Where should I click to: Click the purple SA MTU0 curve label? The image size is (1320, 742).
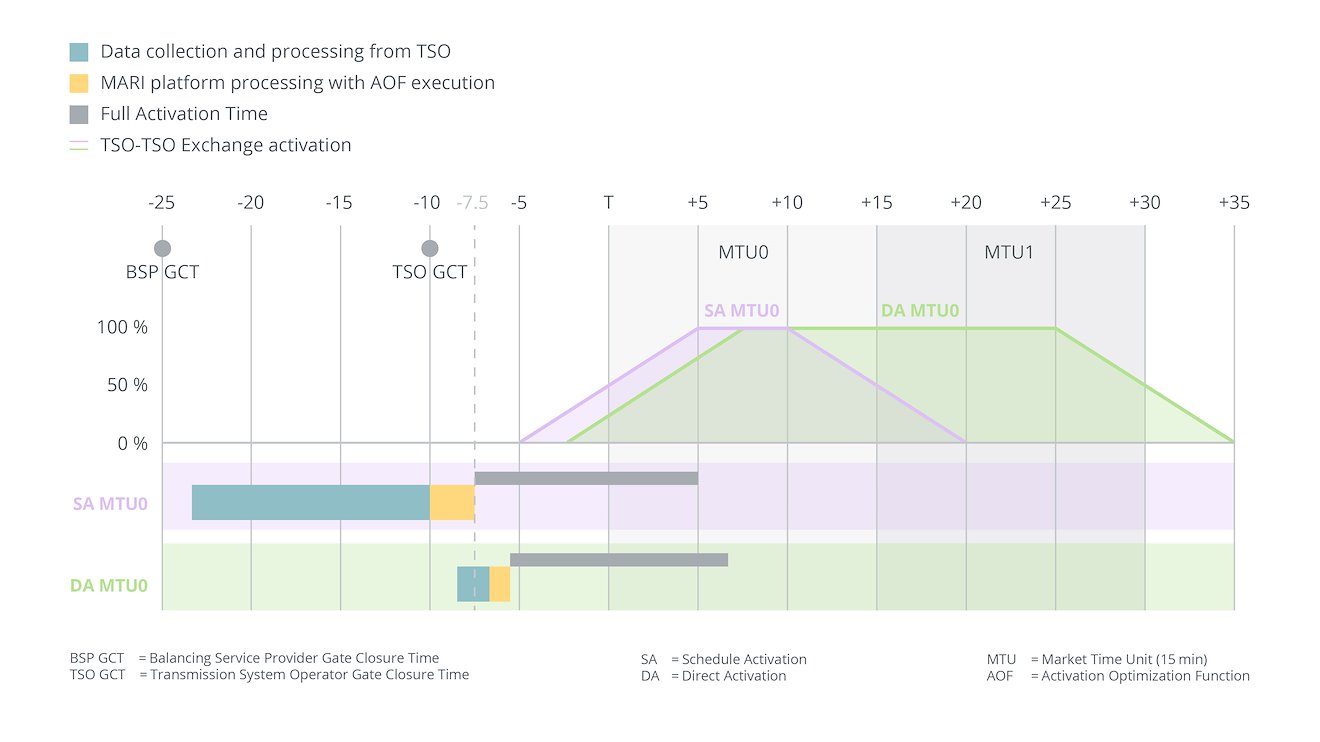[x=741, y=310]
